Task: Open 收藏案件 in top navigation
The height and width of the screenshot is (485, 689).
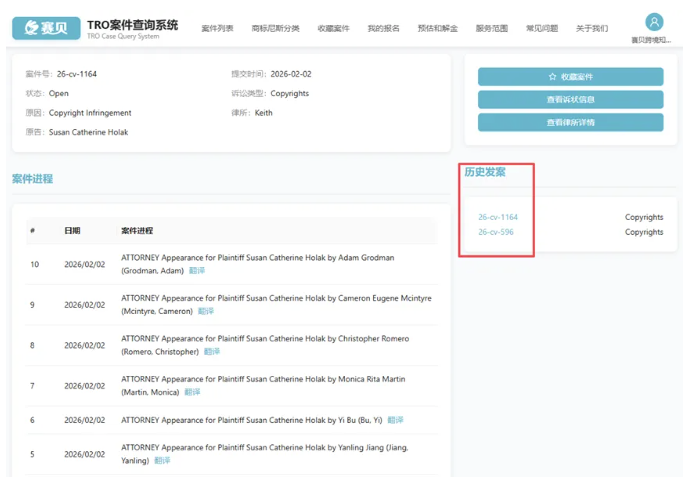Action: [333, 29]
